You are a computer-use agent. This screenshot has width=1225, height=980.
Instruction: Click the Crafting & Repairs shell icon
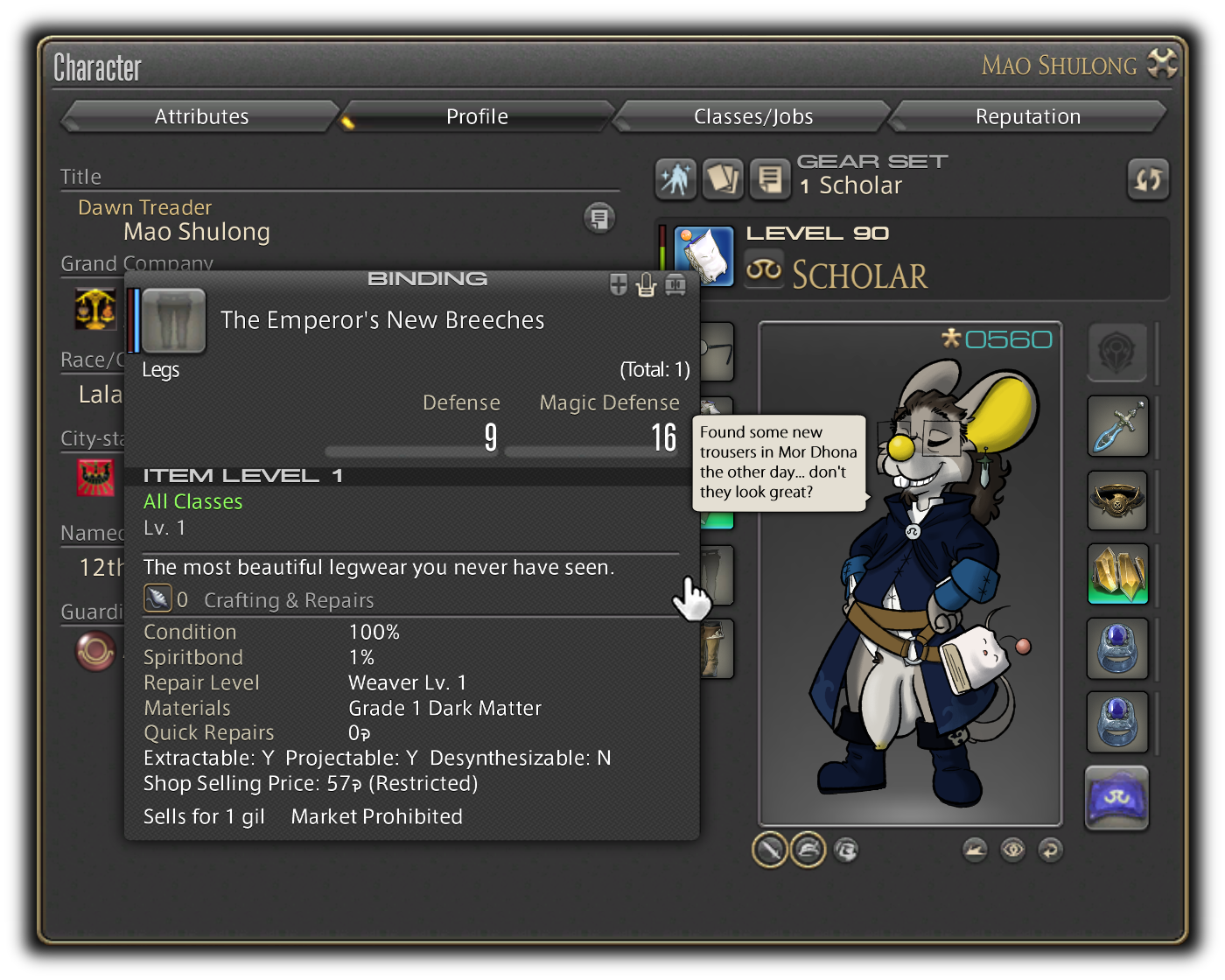[x=157, y=598]
